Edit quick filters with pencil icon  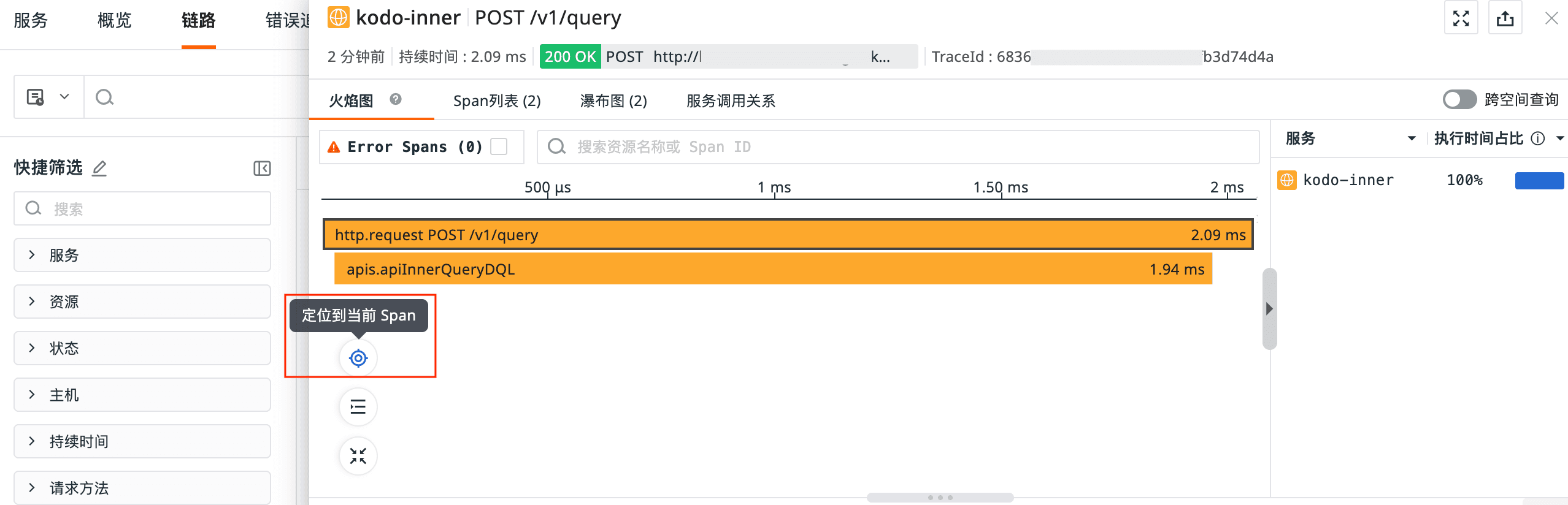coord(99,168)
